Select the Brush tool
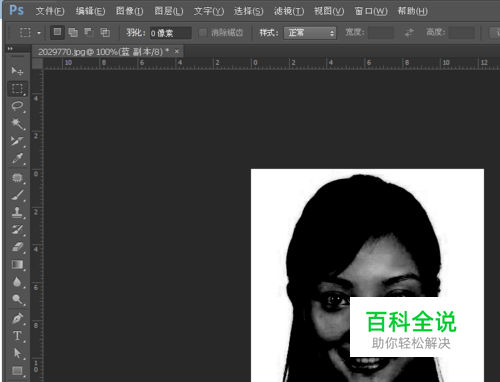 click(x=17, y=195)
